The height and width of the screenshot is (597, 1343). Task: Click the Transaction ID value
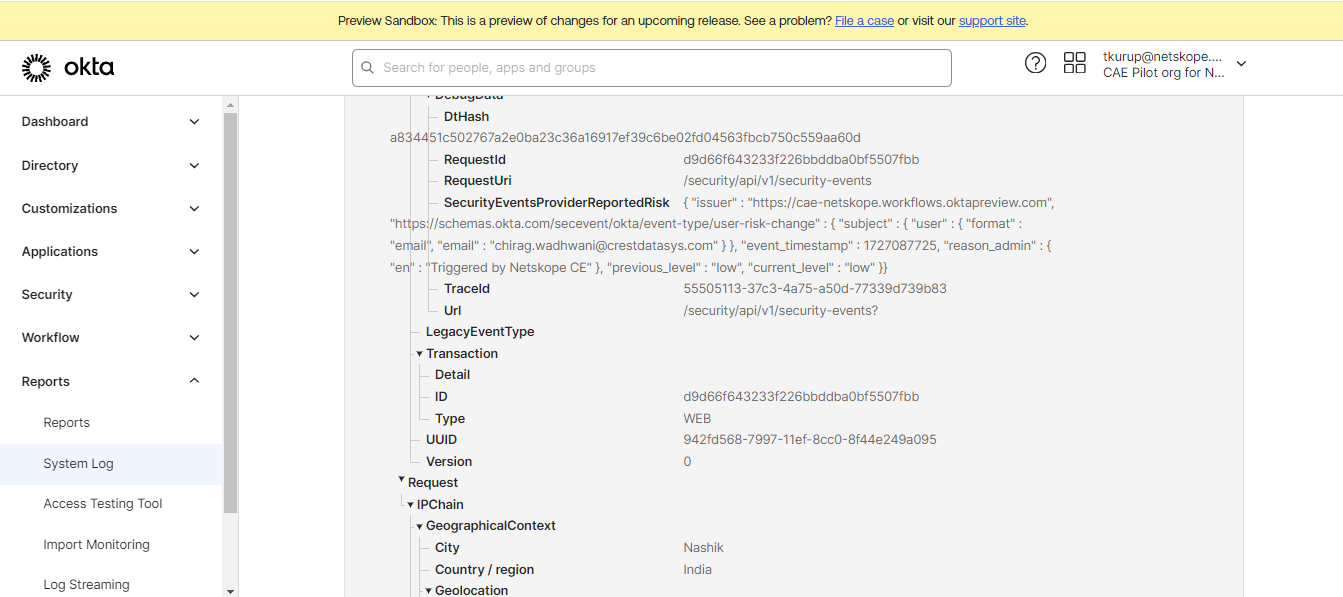(801, 397)
